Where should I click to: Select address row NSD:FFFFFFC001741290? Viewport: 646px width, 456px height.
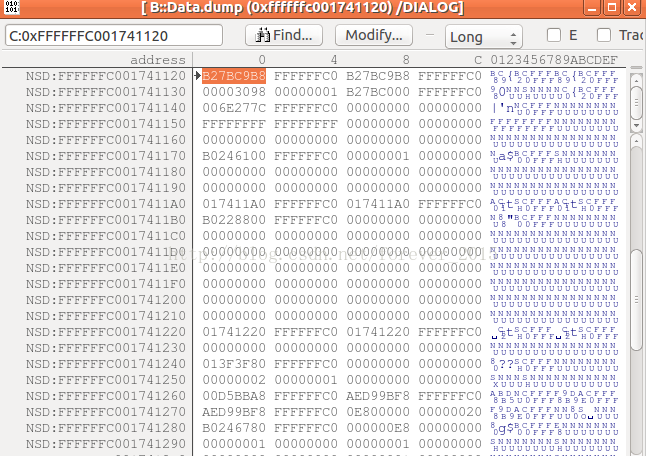coord(106,444)
